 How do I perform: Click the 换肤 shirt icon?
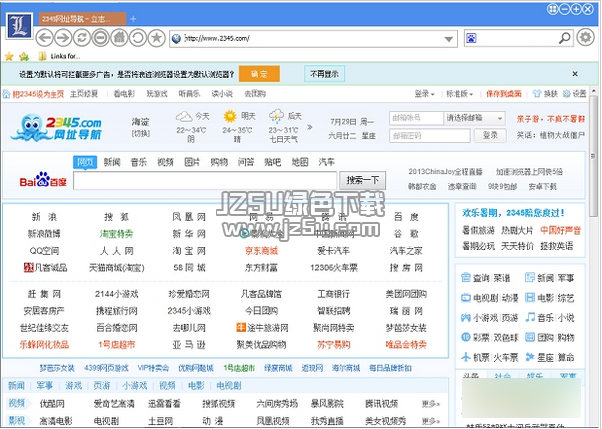[537, 94]
